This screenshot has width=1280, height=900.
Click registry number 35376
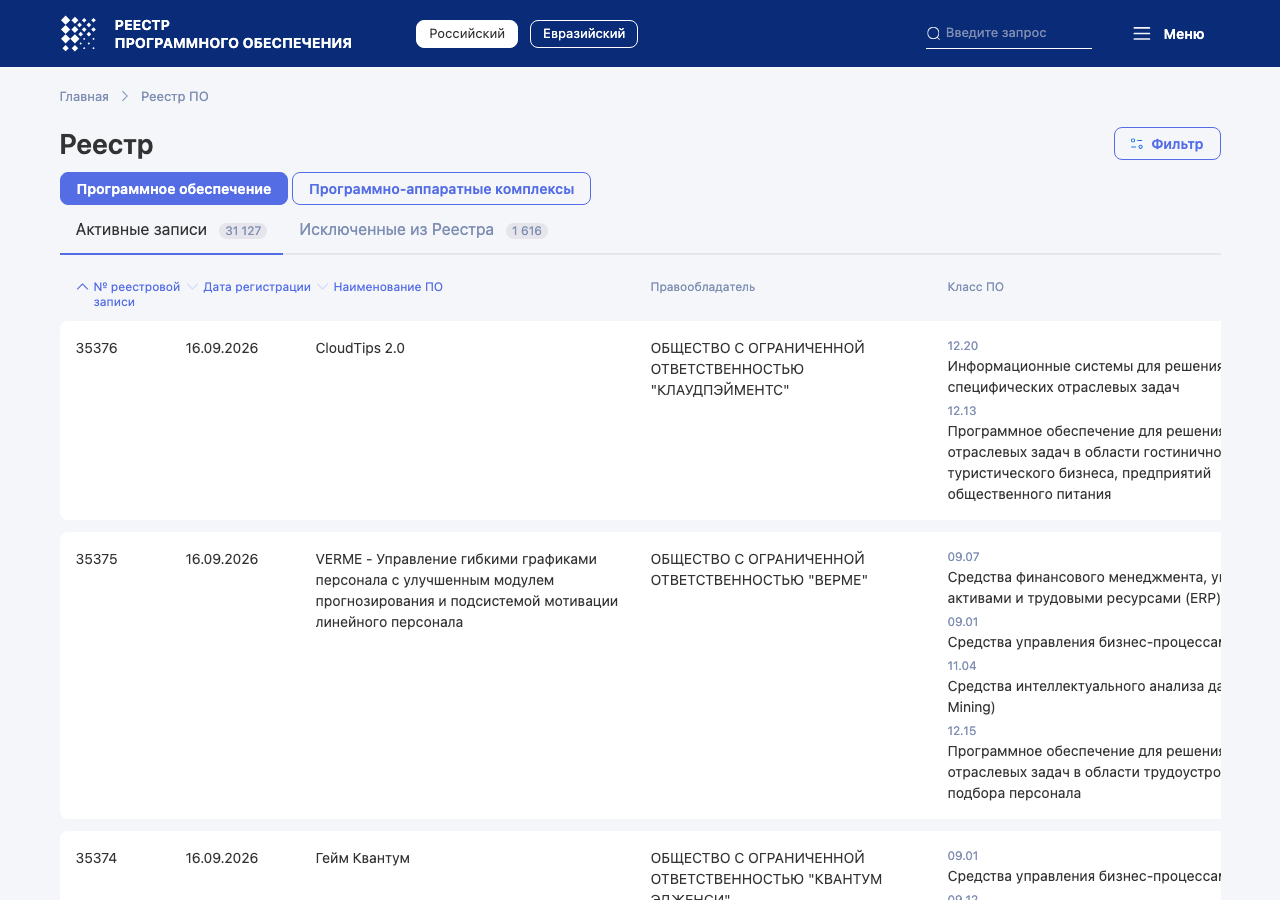coord(97,349)
